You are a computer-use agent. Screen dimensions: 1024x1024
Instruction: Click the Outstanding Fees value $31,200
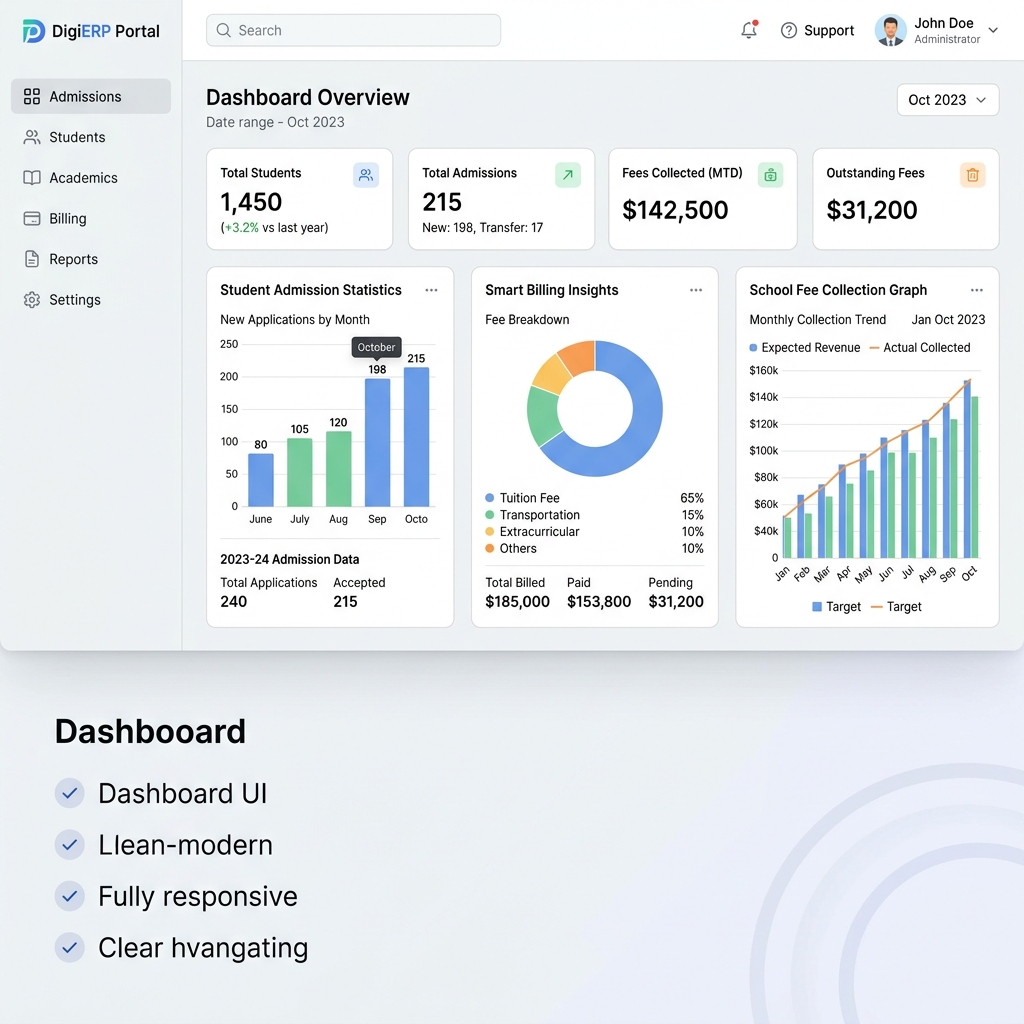tap(872, 210)
